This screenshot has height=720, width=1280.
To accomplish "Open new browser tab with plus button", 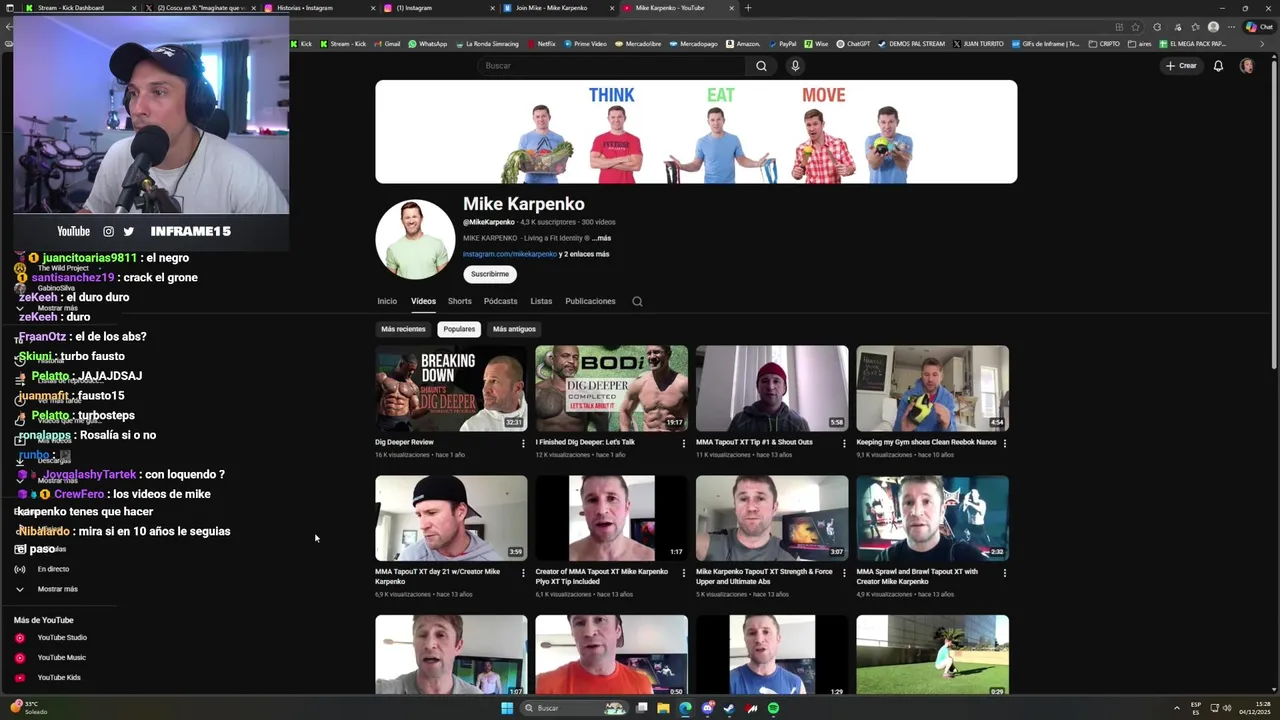I will pyautogui.click(x=748, y=8).
